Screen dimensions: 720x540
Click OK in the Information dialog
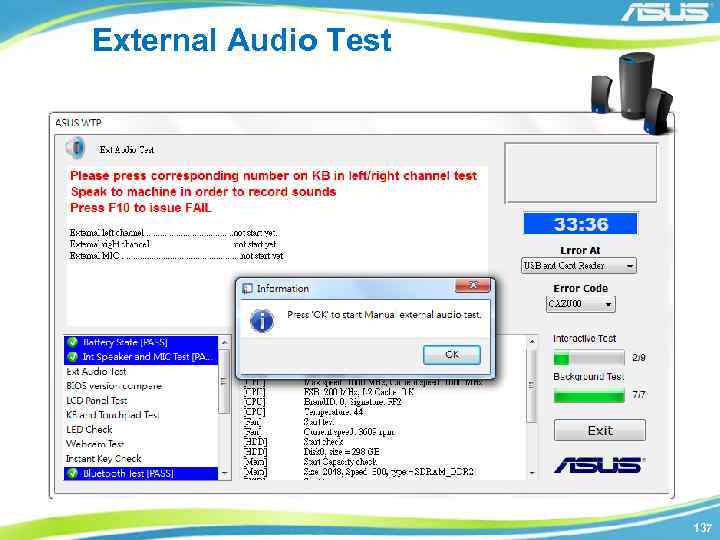(452, 354)
